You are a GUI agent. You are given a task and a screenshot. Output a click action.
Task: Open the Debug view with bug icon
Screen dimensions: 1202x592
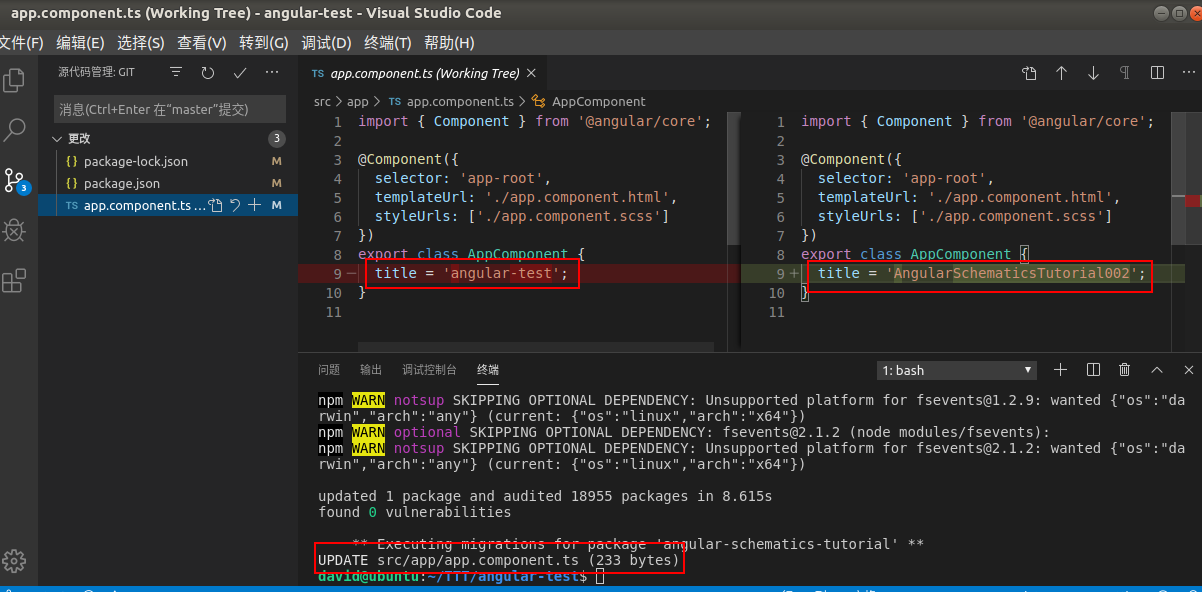[15, 231]
